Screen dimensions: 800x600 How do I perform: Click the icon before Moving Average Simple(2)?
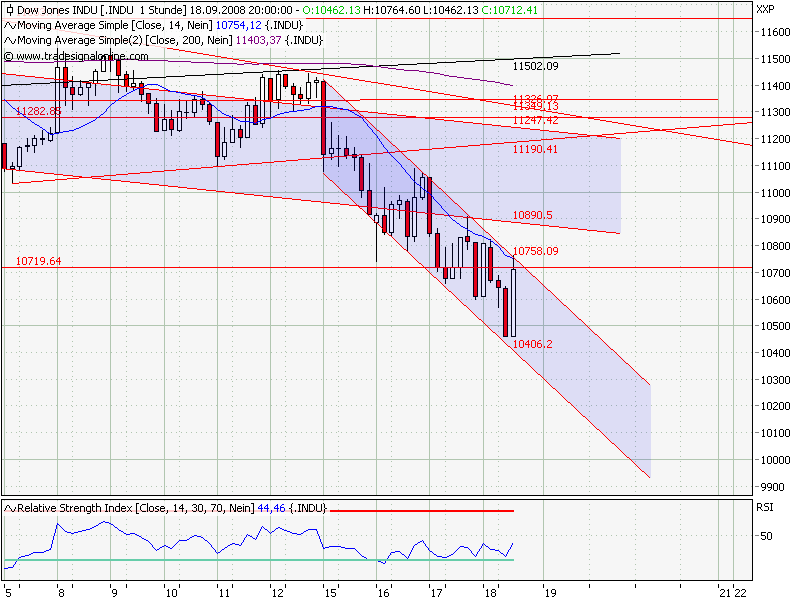10,40
